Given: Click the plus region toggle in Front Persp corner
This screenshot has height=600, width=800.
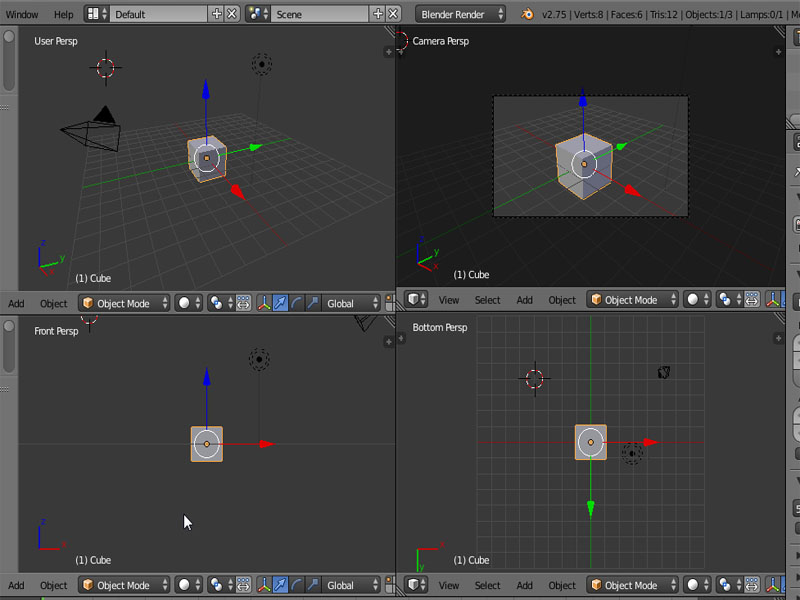Looking at the screenshot, I should (389, 341).
